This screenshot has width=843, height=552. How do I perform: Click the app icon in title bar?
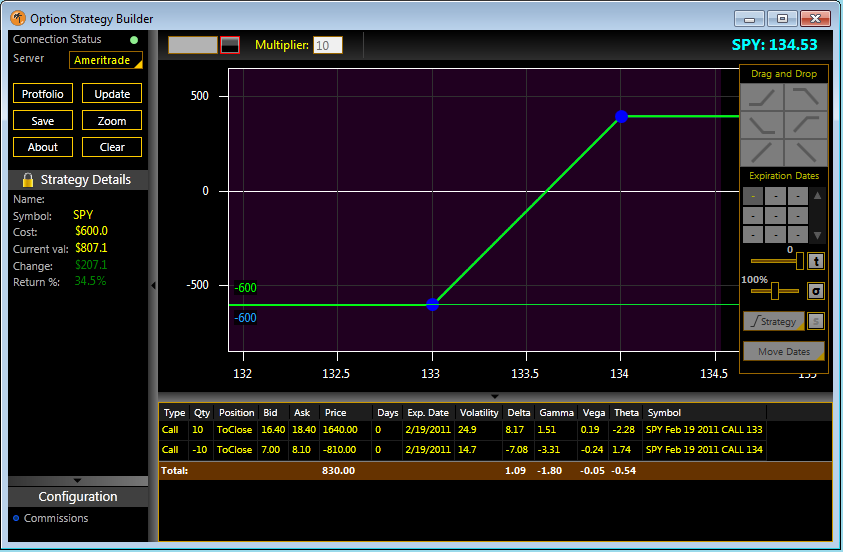pyautogui.click(x=18, y=18)
